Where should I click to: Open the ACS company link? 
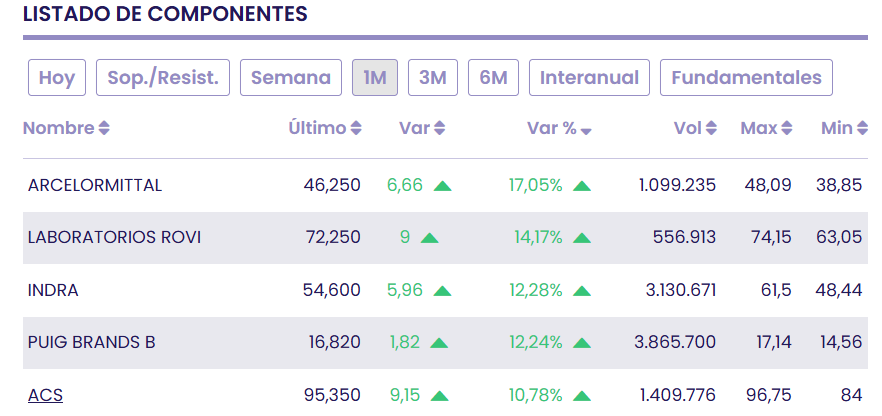point(45,395)
